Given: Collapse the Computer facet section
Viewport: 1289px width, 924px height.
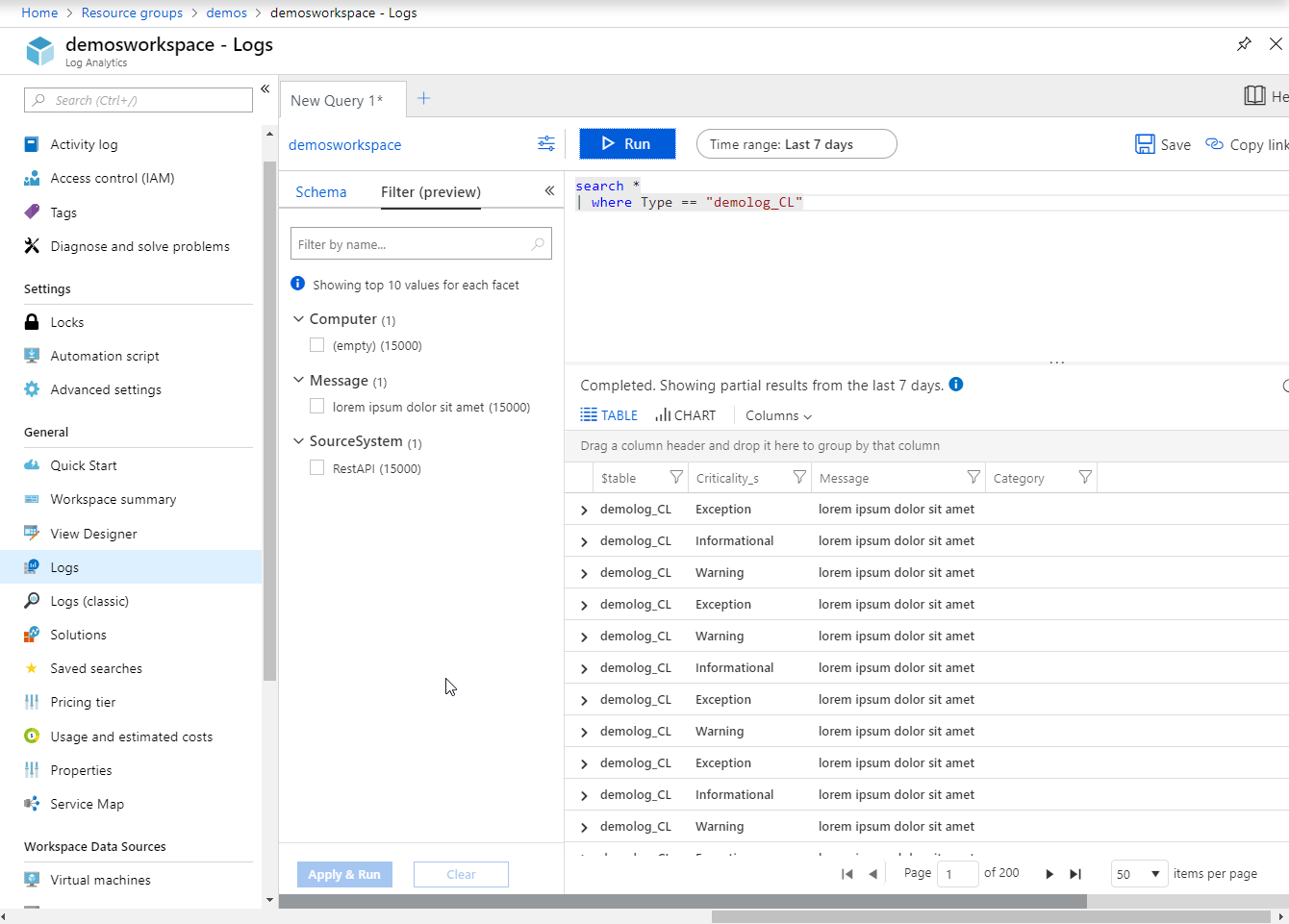Looking at the screenshot, I should (x=298, y=318).
